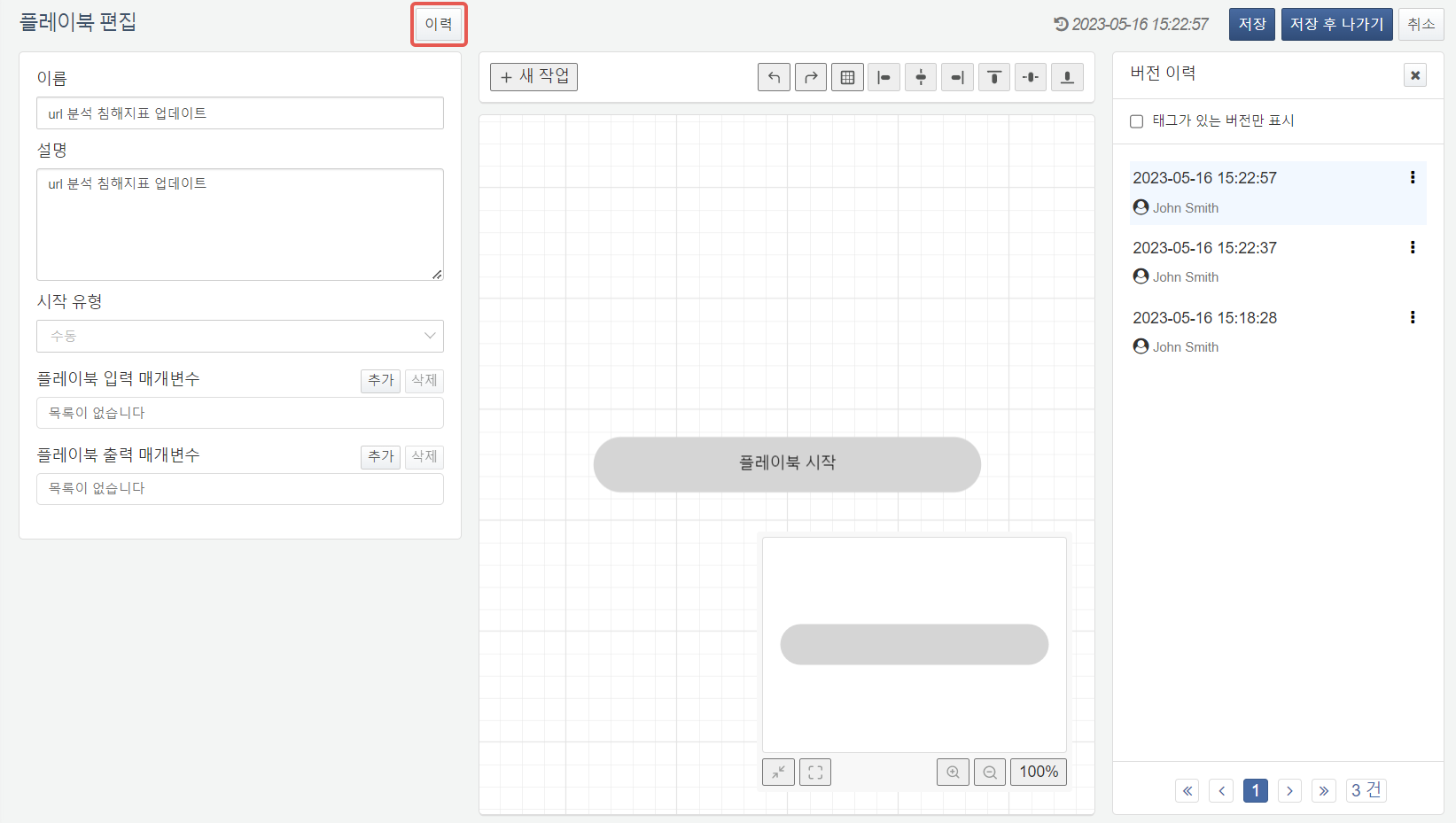Viewport: 1456px width, 823px height.
Task: Add a new task with 새 작업
Action: coord(534,77)
